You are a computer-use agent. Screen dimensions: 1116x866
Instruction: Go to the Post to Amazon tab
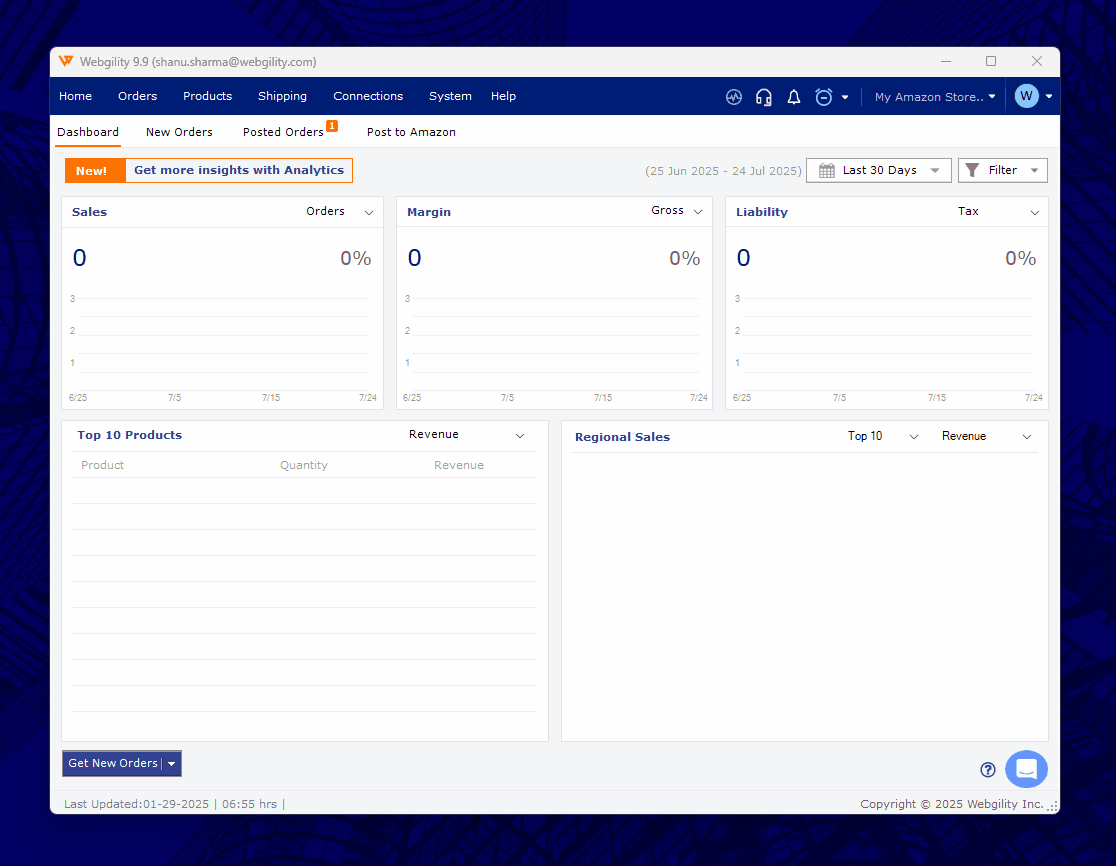pos(411,132)
